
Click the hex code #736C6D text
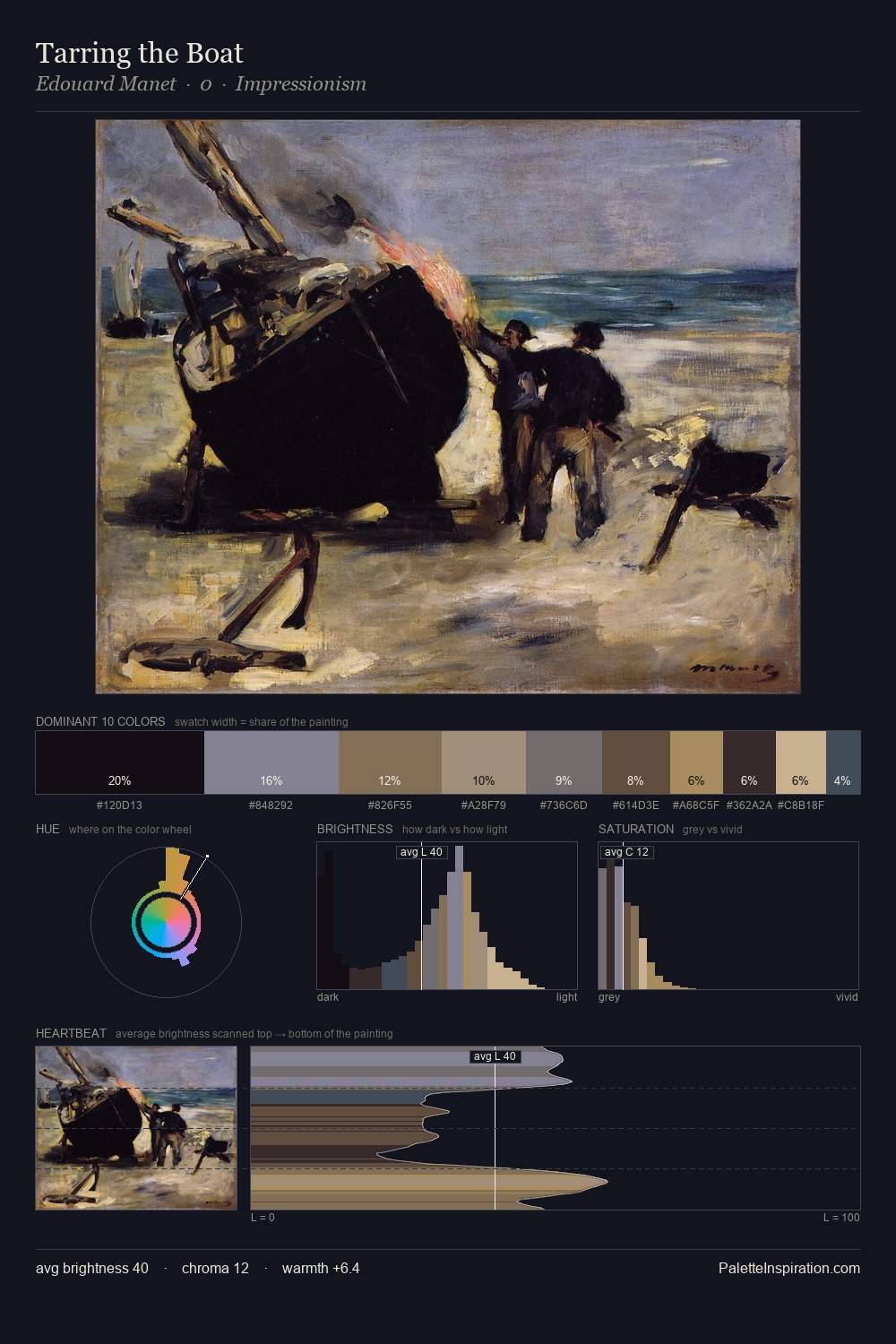[x=564, y=806]
